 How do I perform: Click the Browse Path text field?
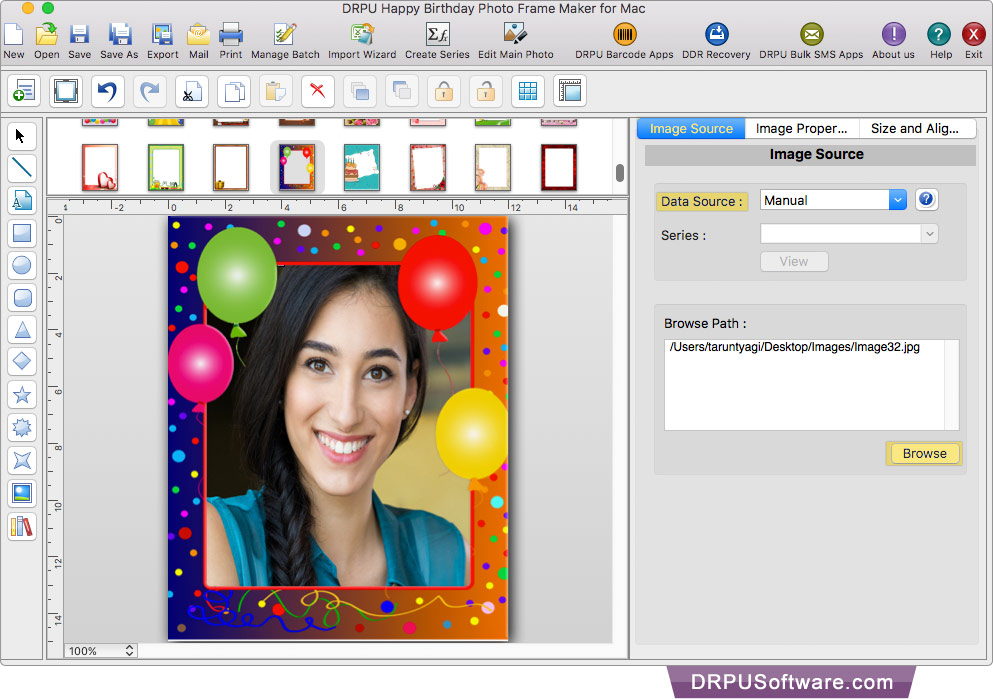[x=811, y=384]
